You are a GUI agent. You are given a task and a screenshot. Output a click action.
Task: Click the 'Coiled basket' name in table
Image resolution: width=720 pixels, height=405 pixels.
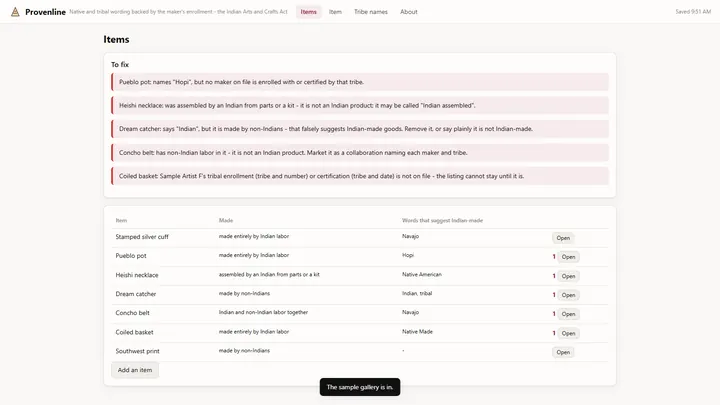[134, 332]
